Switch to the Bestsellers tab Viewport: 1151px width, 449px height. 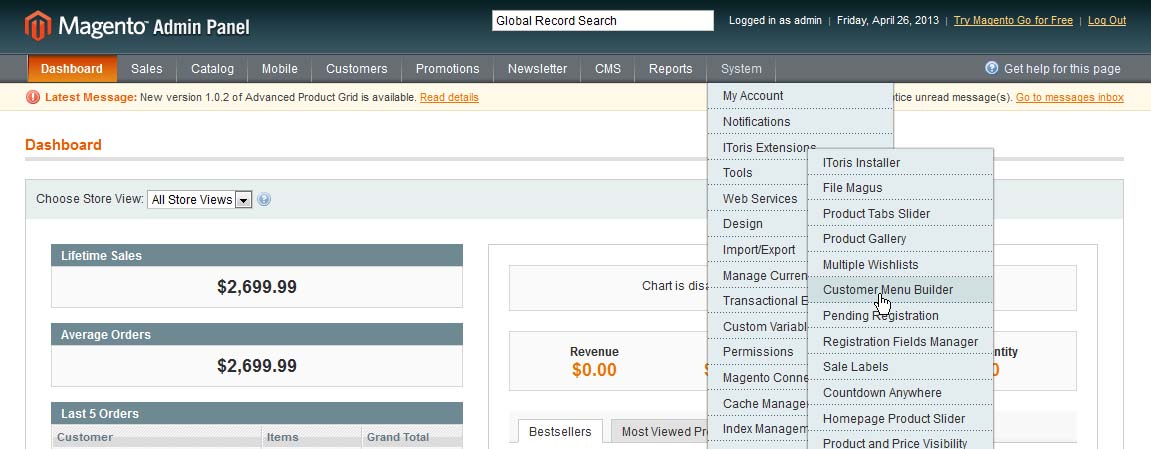[x=560, y=431]
